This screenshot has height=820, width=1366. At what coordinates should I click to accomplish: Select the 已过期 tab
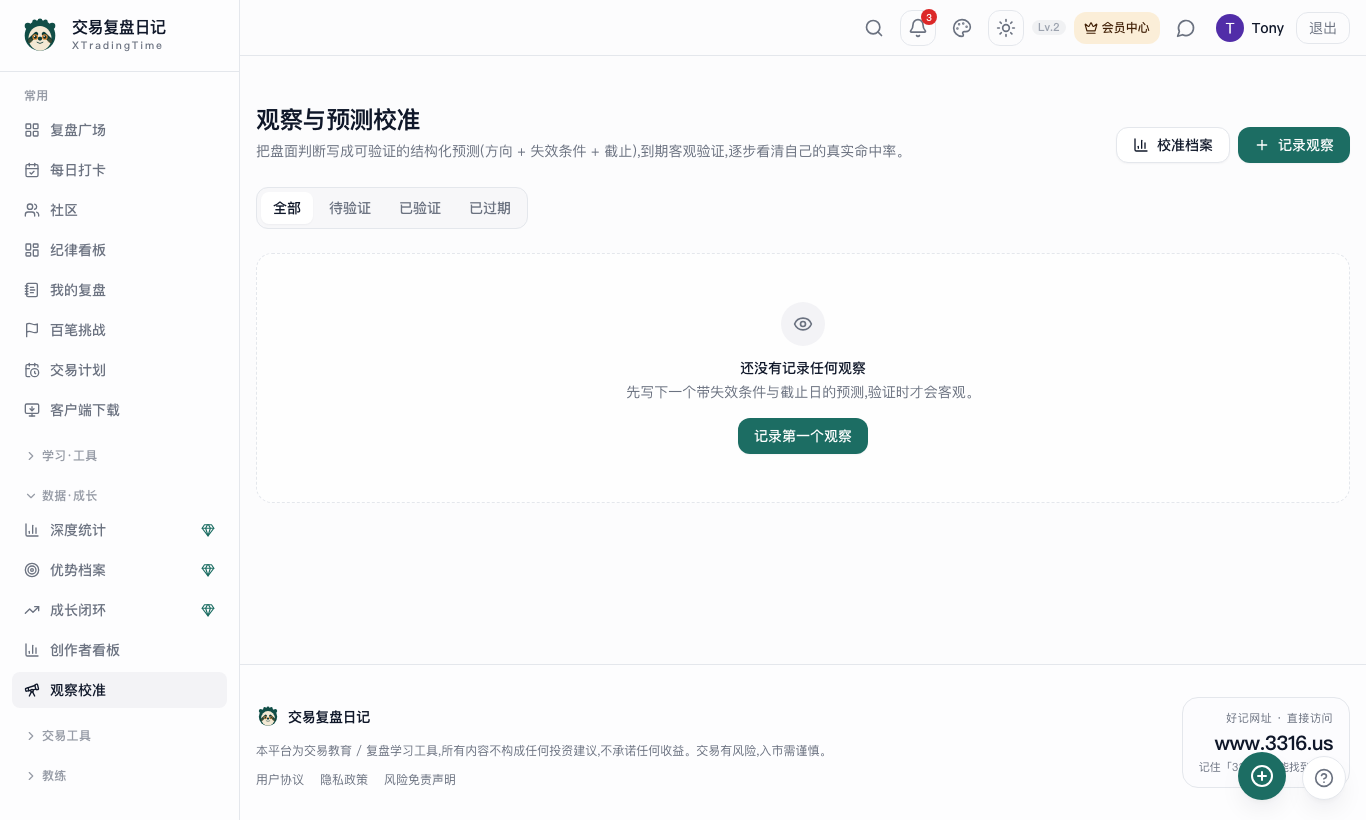point(490,208)
